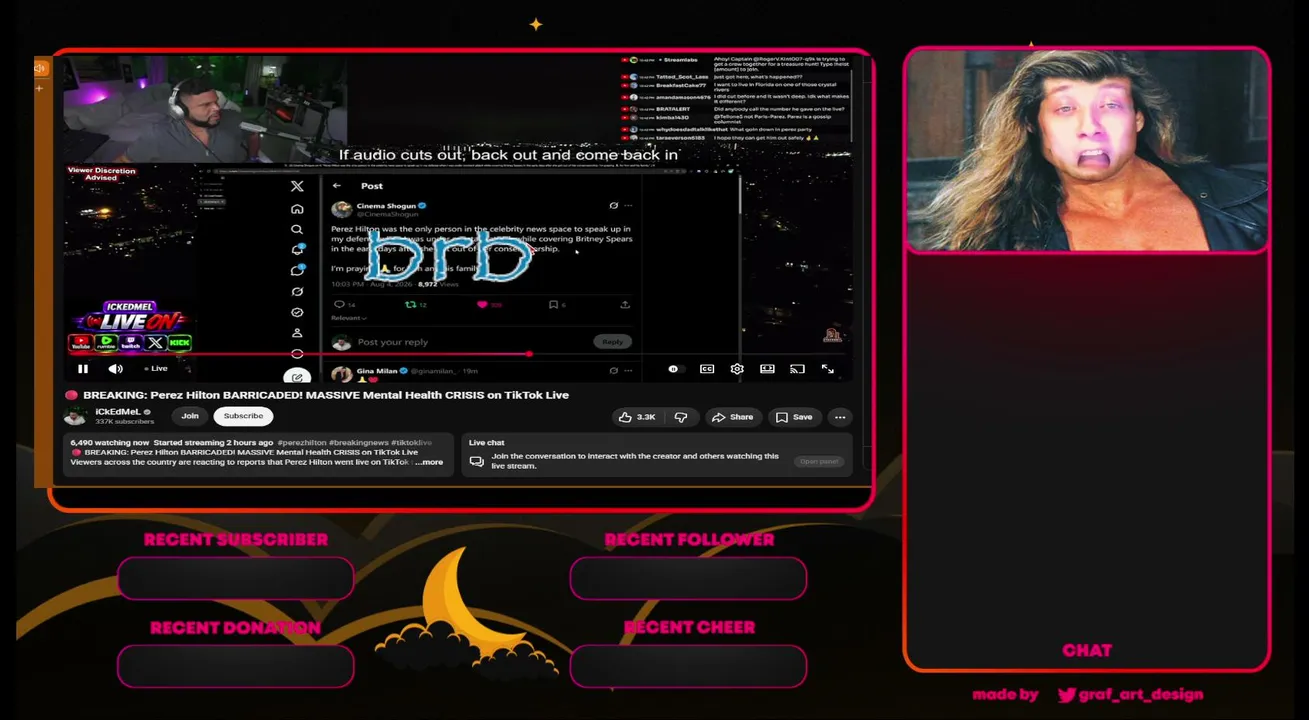Save the video to a playlist
The width and height of the screenshot is (1309, 720).
click(x=794, y=417)
